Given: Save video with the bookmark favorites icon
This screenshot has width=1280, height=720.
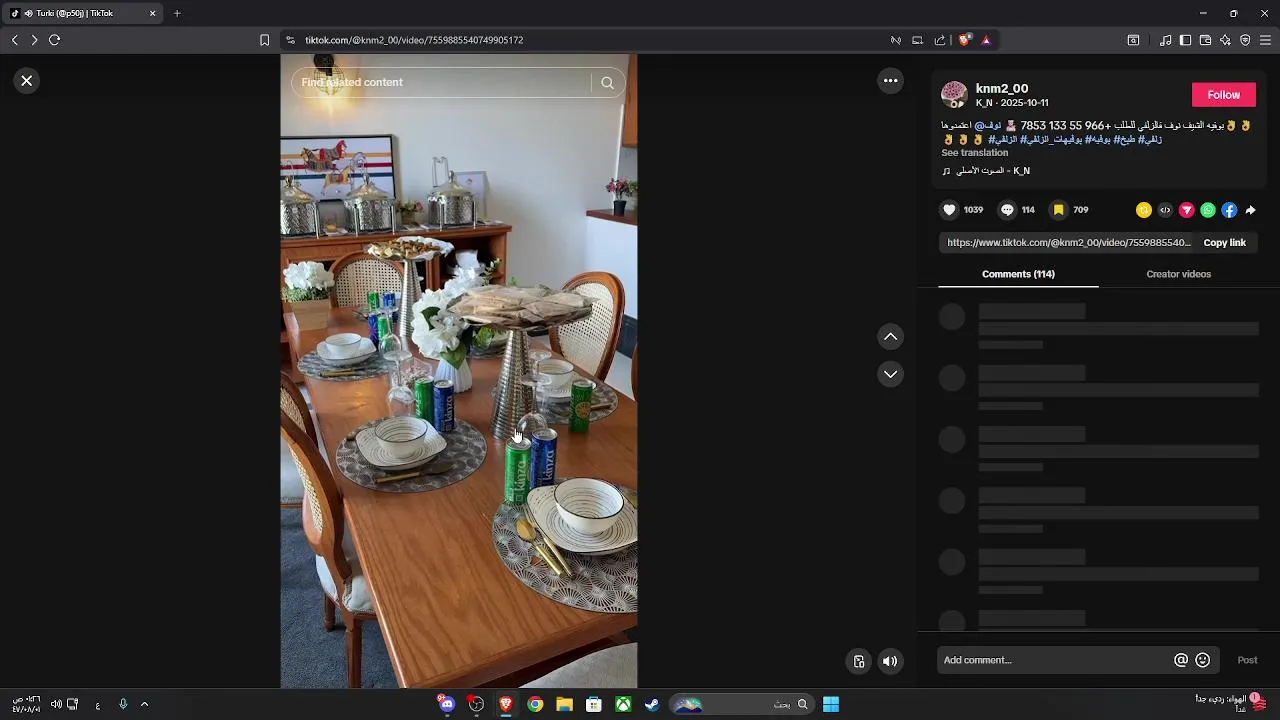Looking at the screenshot, I should [x=1058, y=210].
